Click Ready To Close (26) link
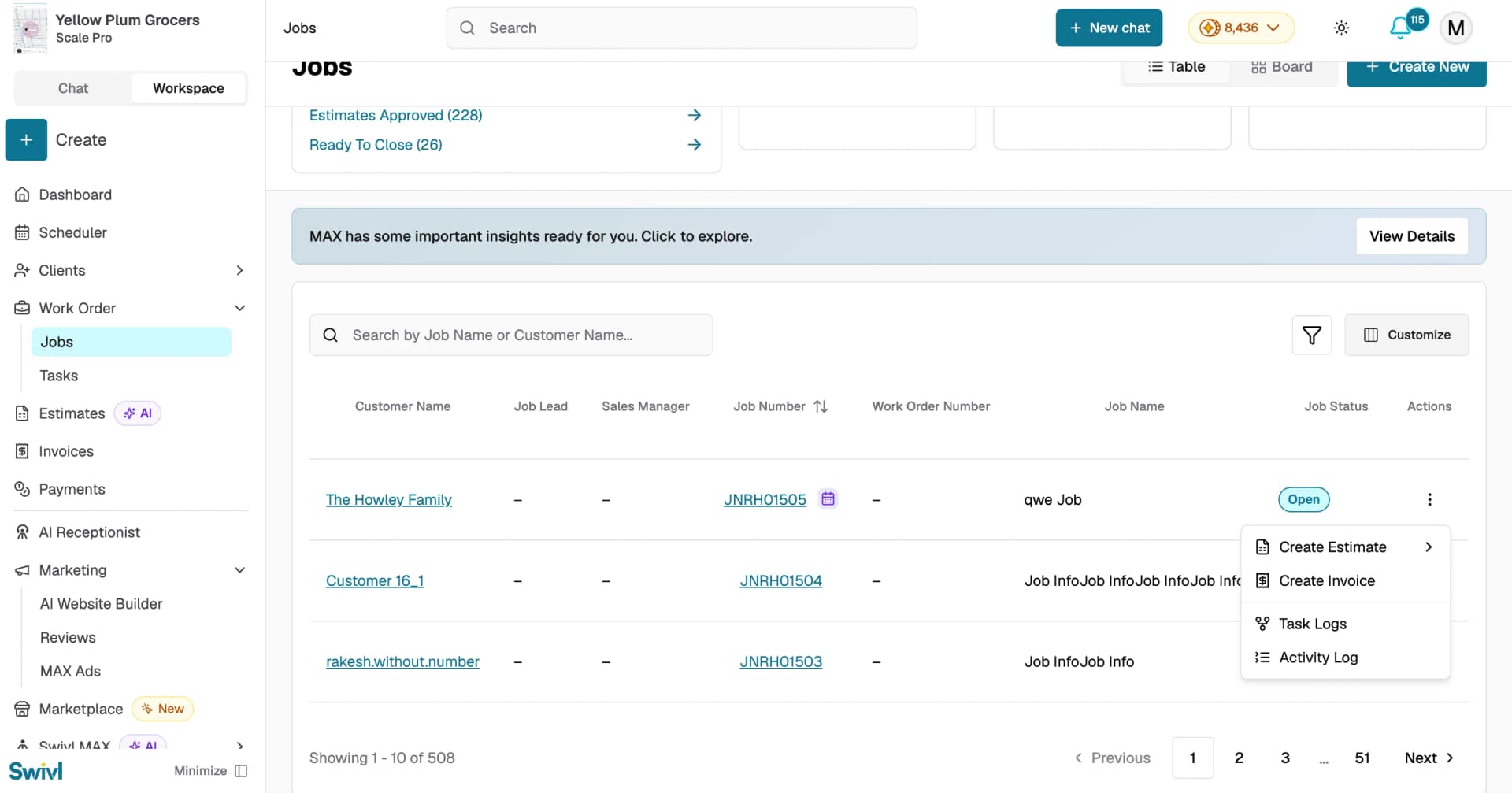Viewport: 1512px width, 793px height. [x=376, y=145]
